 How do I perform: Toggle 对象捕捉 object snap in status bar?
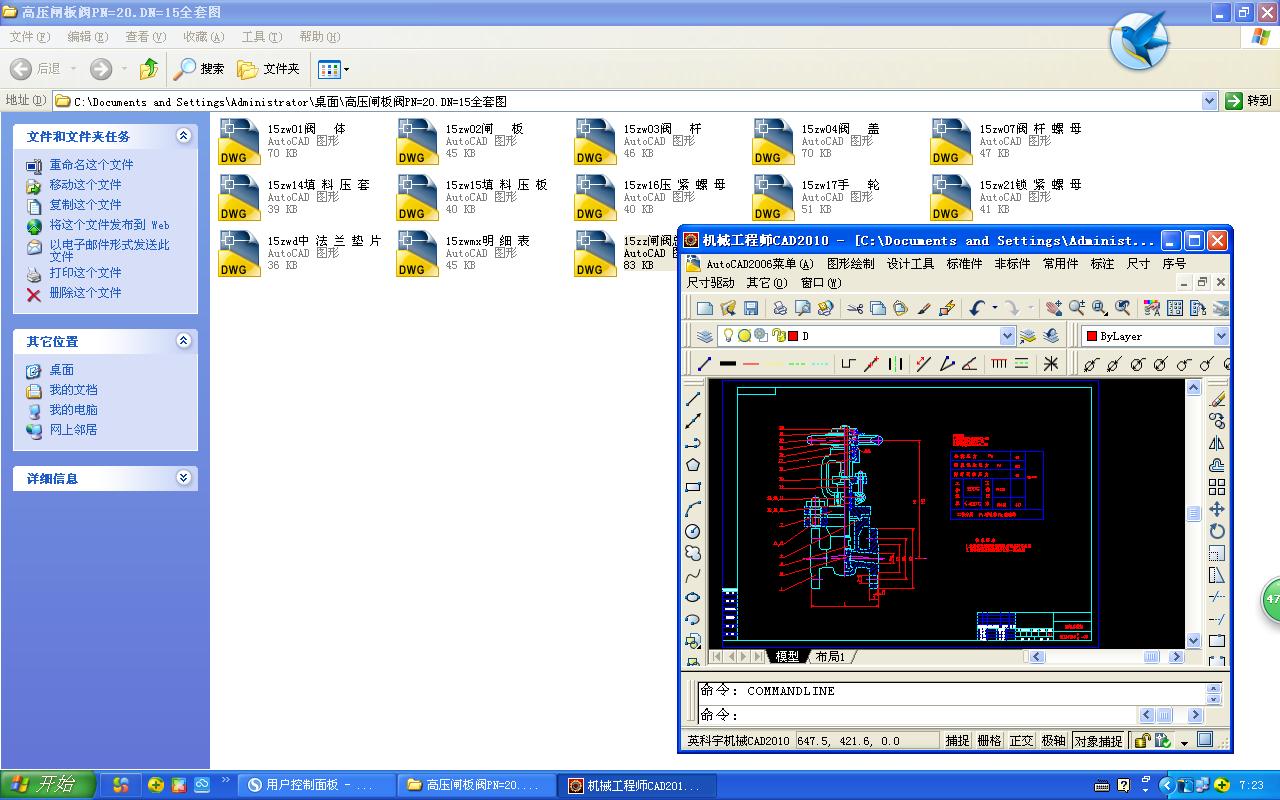(x=1098, y=741)
